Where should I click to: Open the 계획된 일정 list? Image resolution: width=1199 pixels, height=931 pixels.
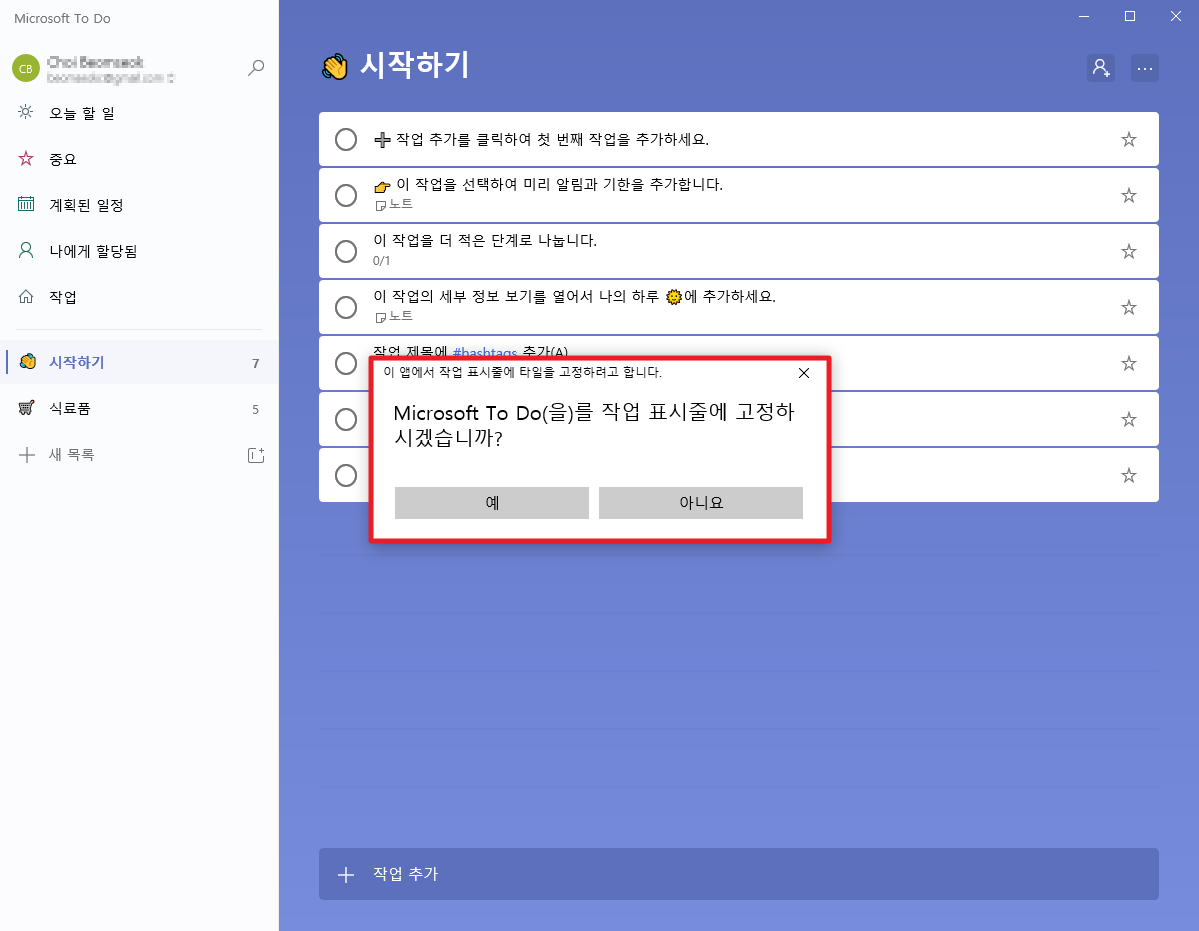click(139, 205)
